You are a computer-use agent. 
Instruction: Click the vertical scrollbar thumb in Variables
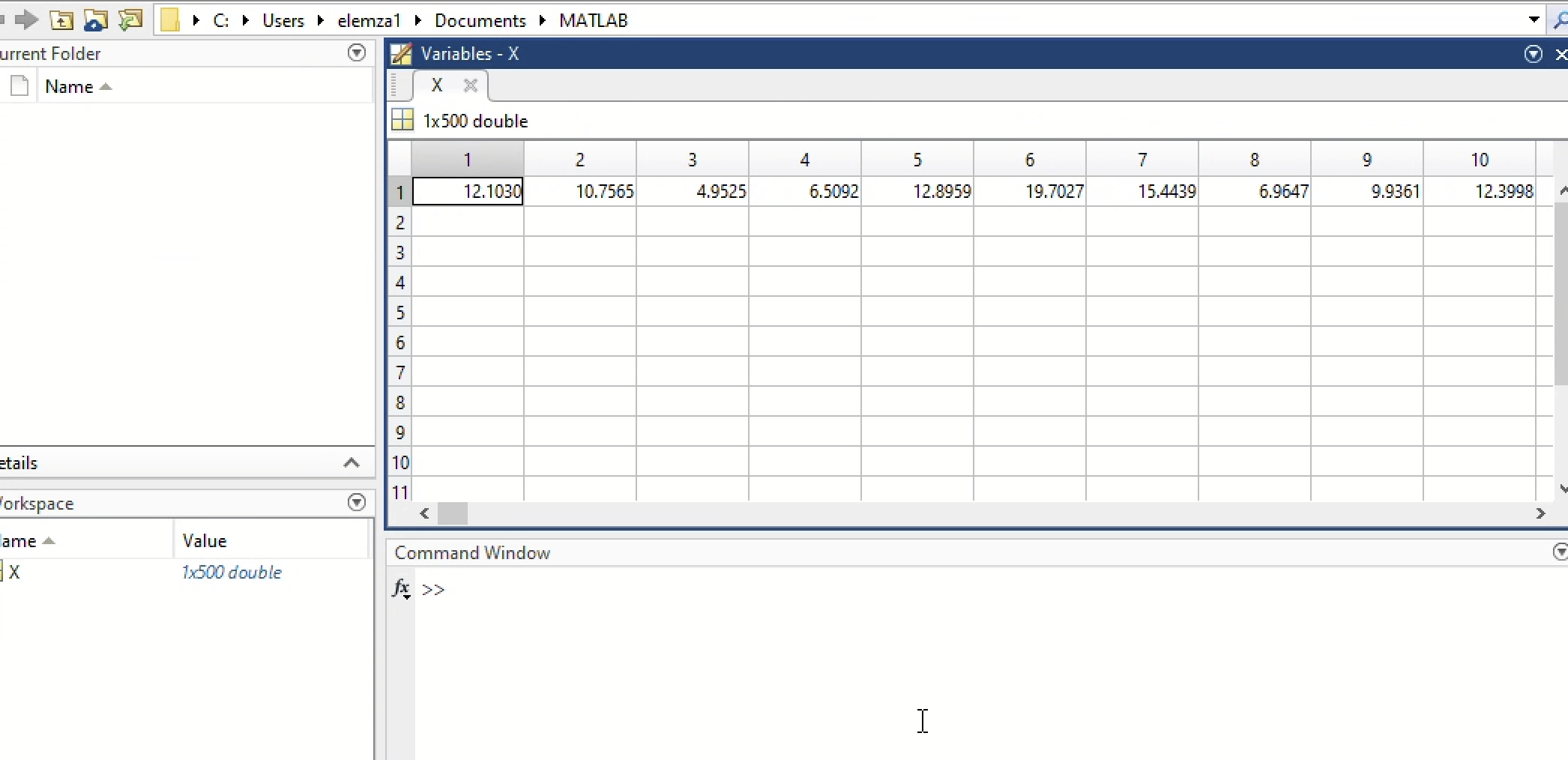[x=1562, y=294]
